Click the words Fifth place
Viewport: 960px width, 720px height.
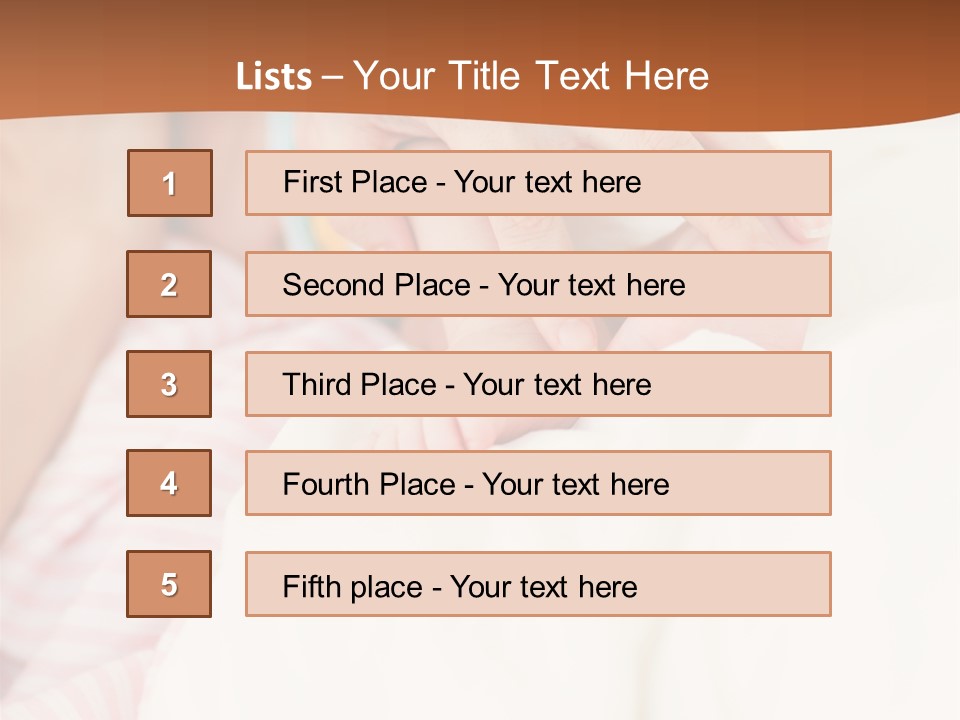(353, 587)
